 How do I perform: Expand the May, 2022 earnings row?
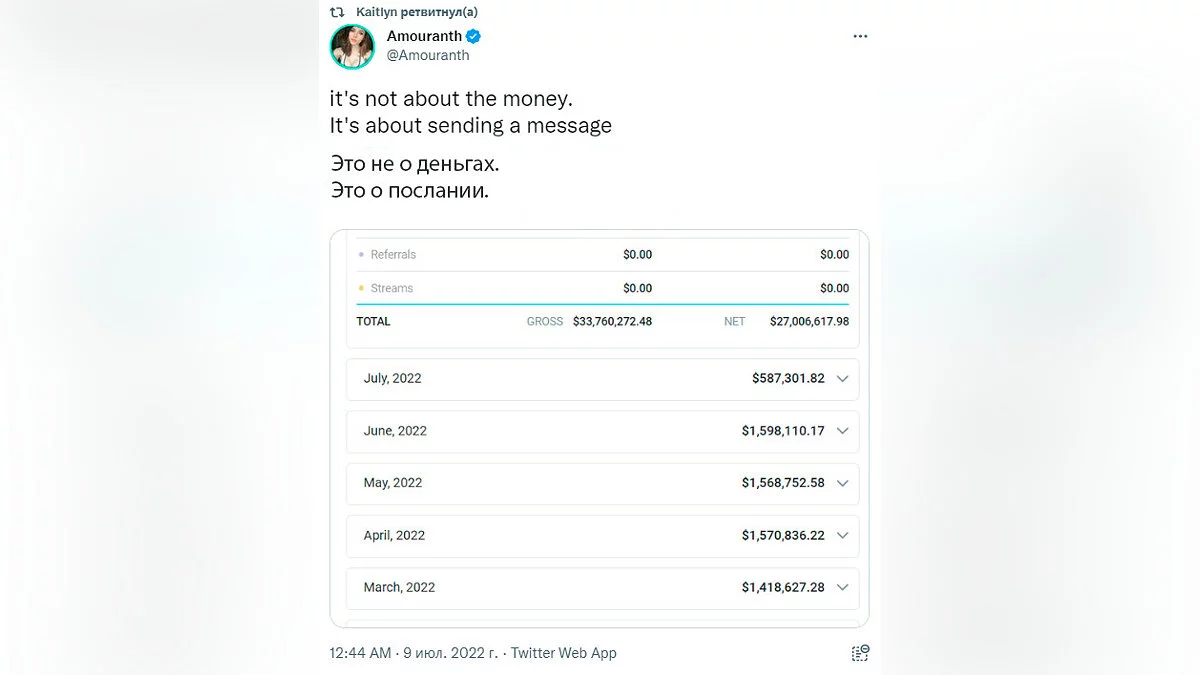pyautogui.click(x=842, y=483)
